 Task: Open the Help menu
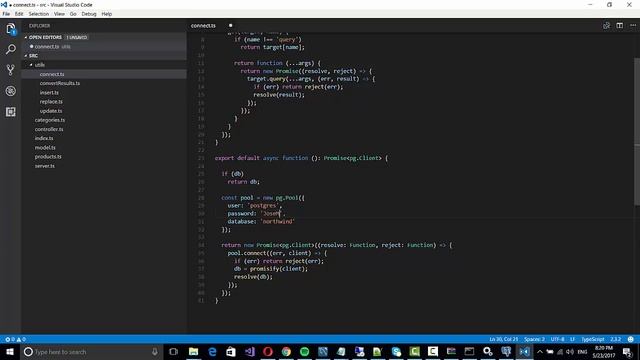[x=107, y=14]
